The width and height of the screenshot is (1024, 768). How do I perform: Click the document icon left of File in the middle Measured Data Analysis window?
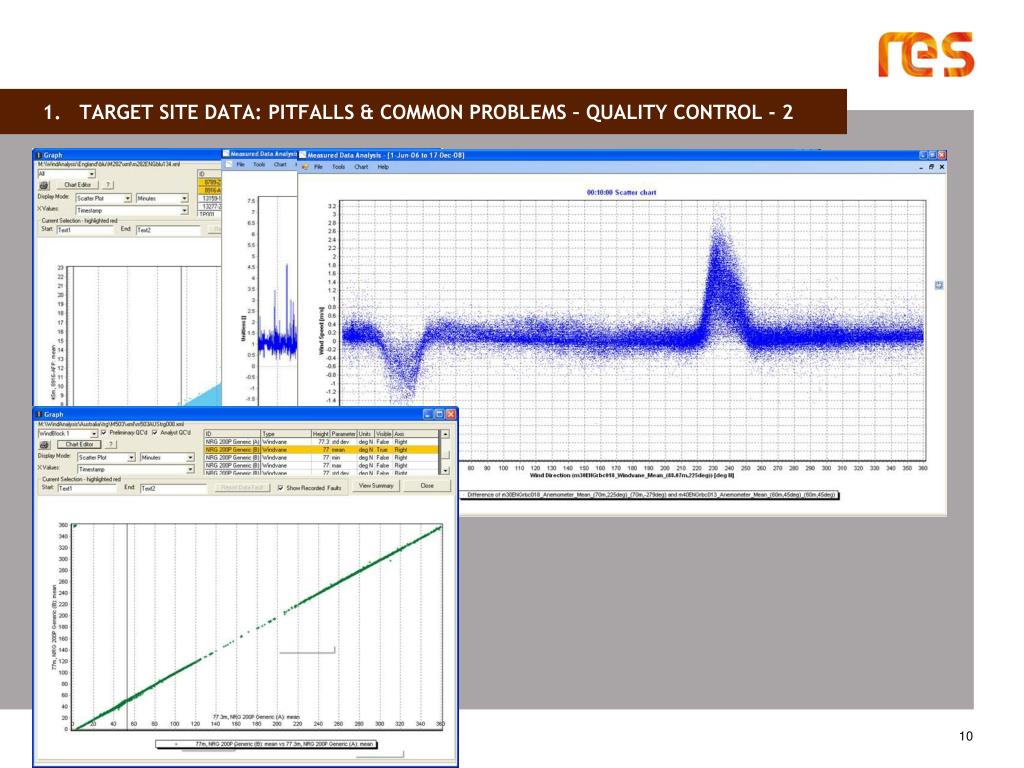[x=229, y=165]
